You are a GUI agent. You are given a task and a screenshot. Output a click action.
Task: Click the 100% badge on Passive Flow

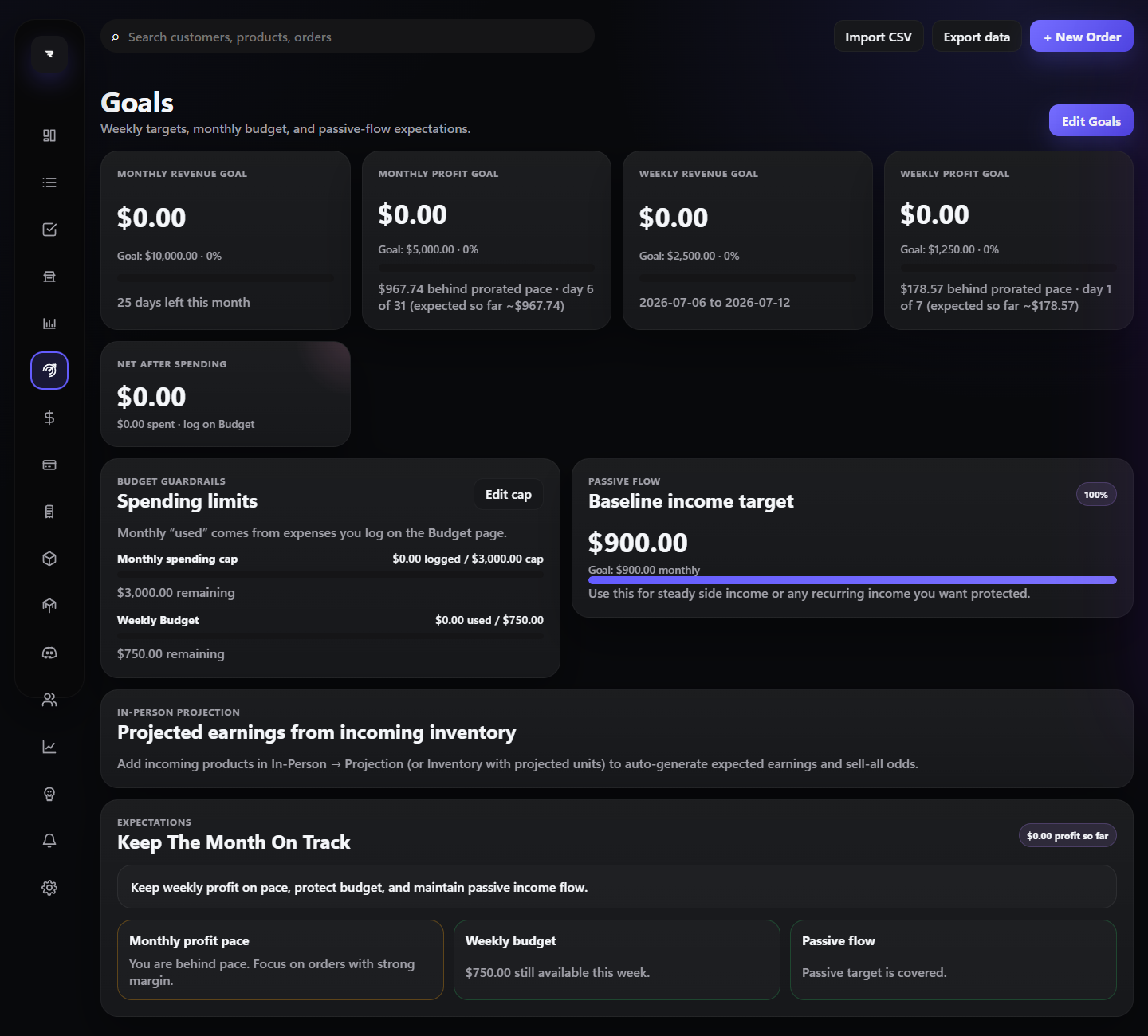(x=1096, y=495)
